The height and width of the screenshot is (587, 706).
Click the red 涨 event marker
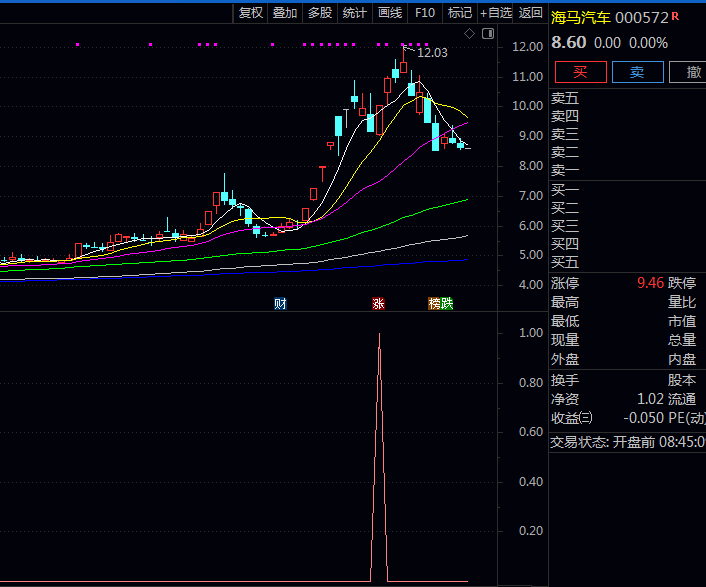378,303
